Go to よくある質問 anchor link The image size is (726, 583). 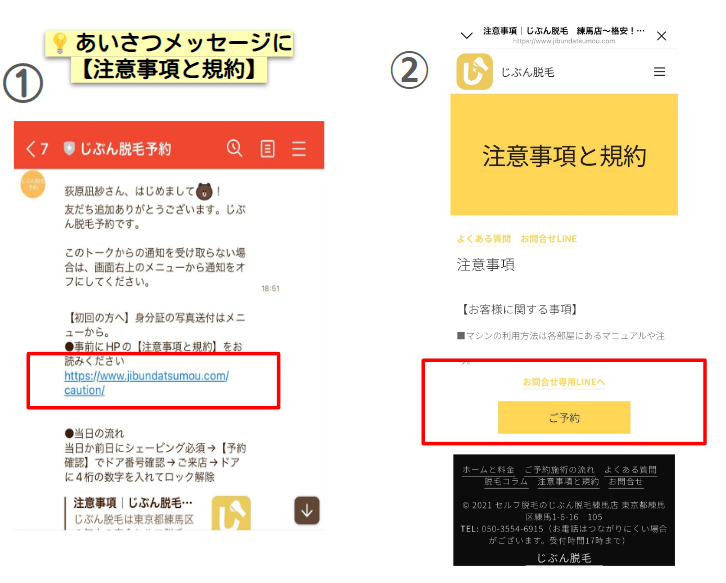click(483, 239)
